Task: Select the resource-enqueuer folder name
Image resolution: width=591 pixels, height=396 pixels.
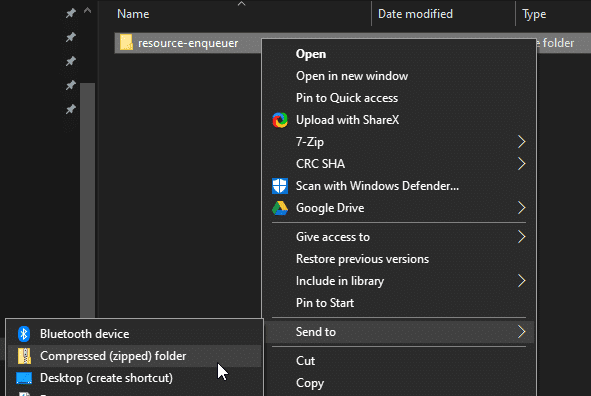Action: coord(188,43)
